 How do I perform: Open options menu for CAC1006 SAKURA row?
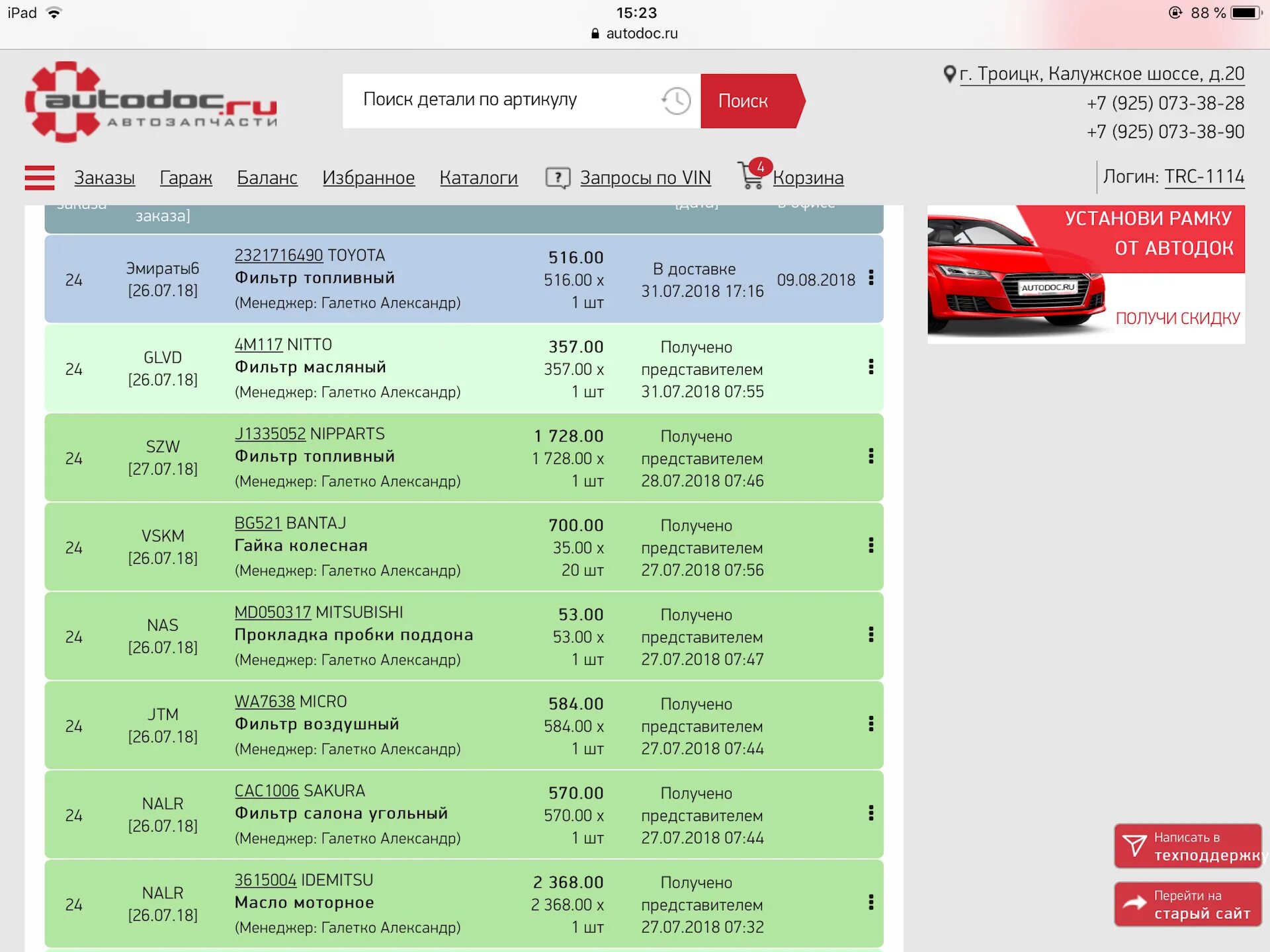pyautogui.click(x=870, y=813)
